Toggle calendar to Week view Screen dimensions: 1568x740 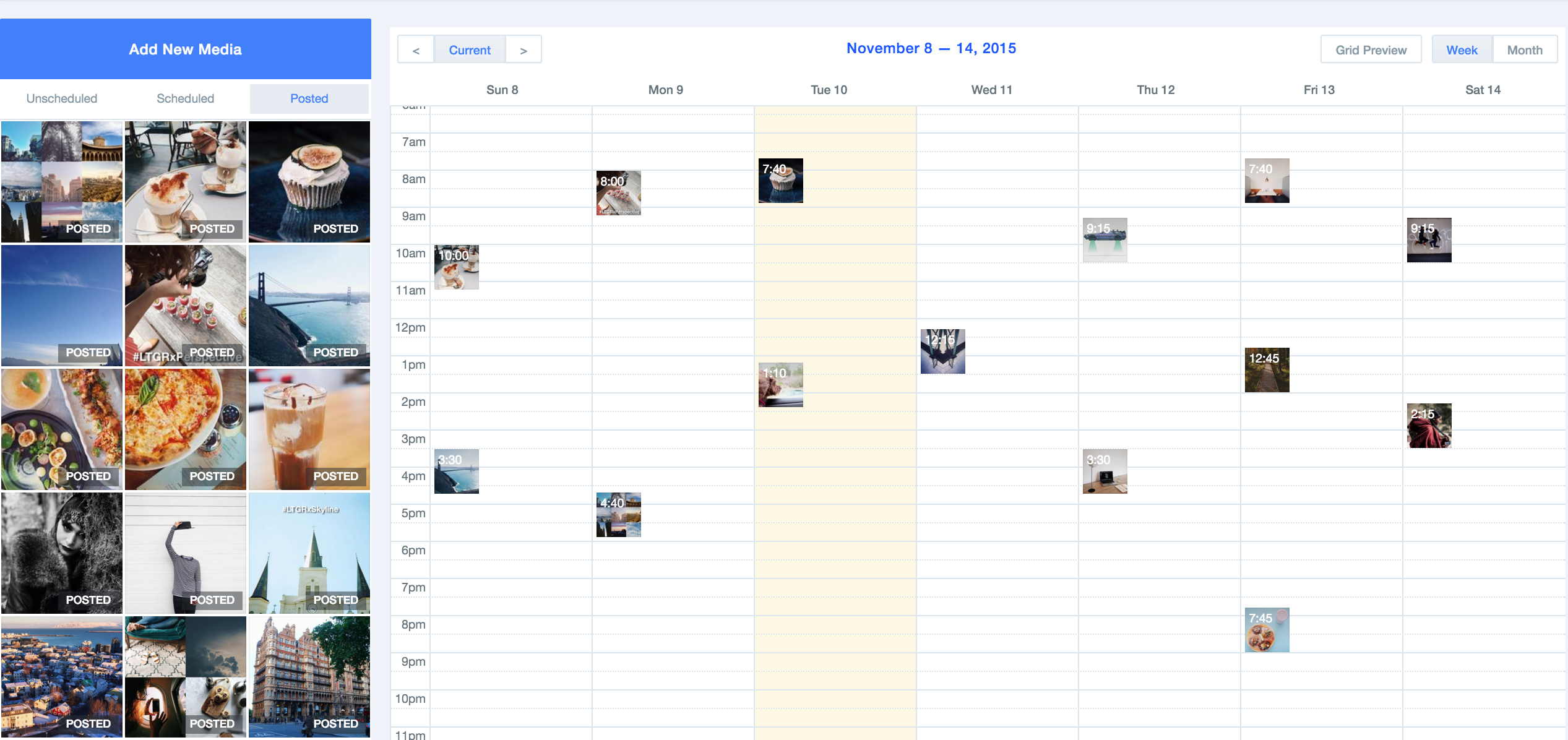click(x=1462, y=50)
